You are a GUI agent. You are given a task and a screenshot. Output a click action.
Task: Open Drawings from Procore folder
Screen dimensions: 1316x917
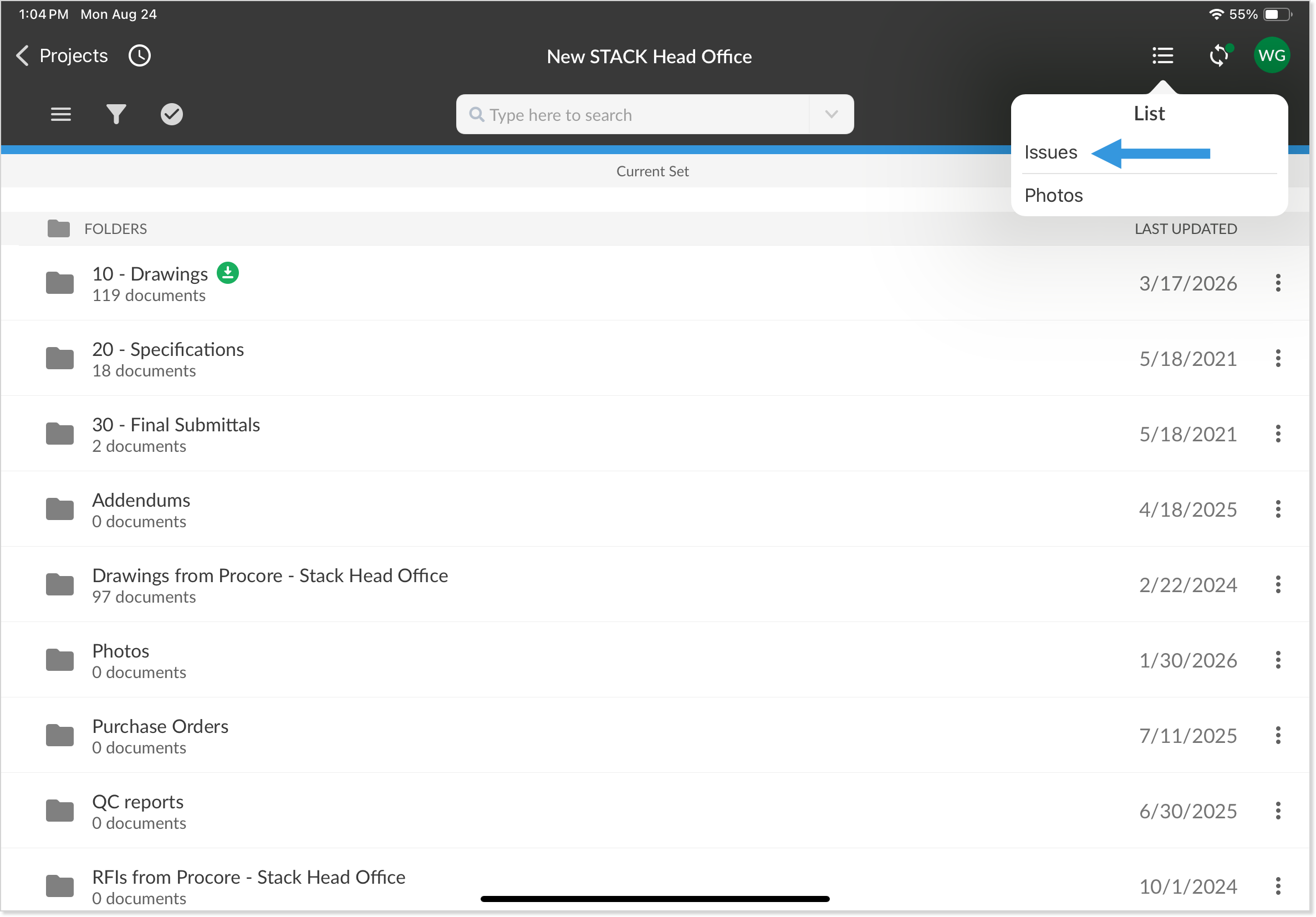tap(655, 584)
